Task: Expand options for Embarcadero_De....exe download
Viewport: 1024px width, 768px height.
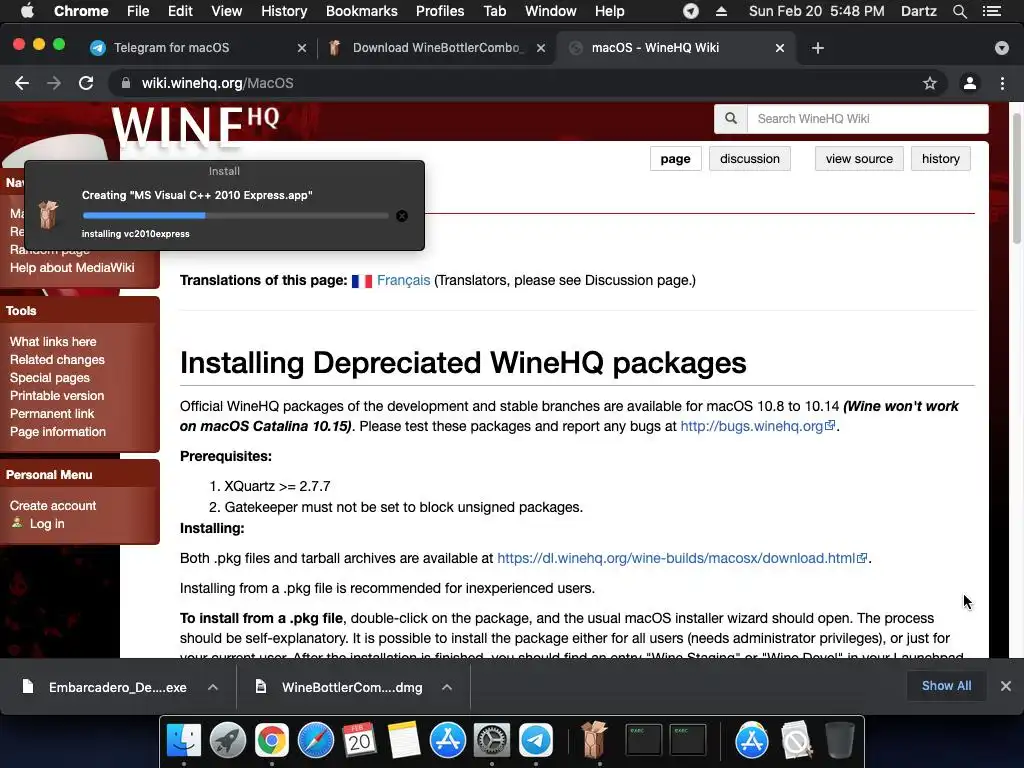Action: point(213,687)
